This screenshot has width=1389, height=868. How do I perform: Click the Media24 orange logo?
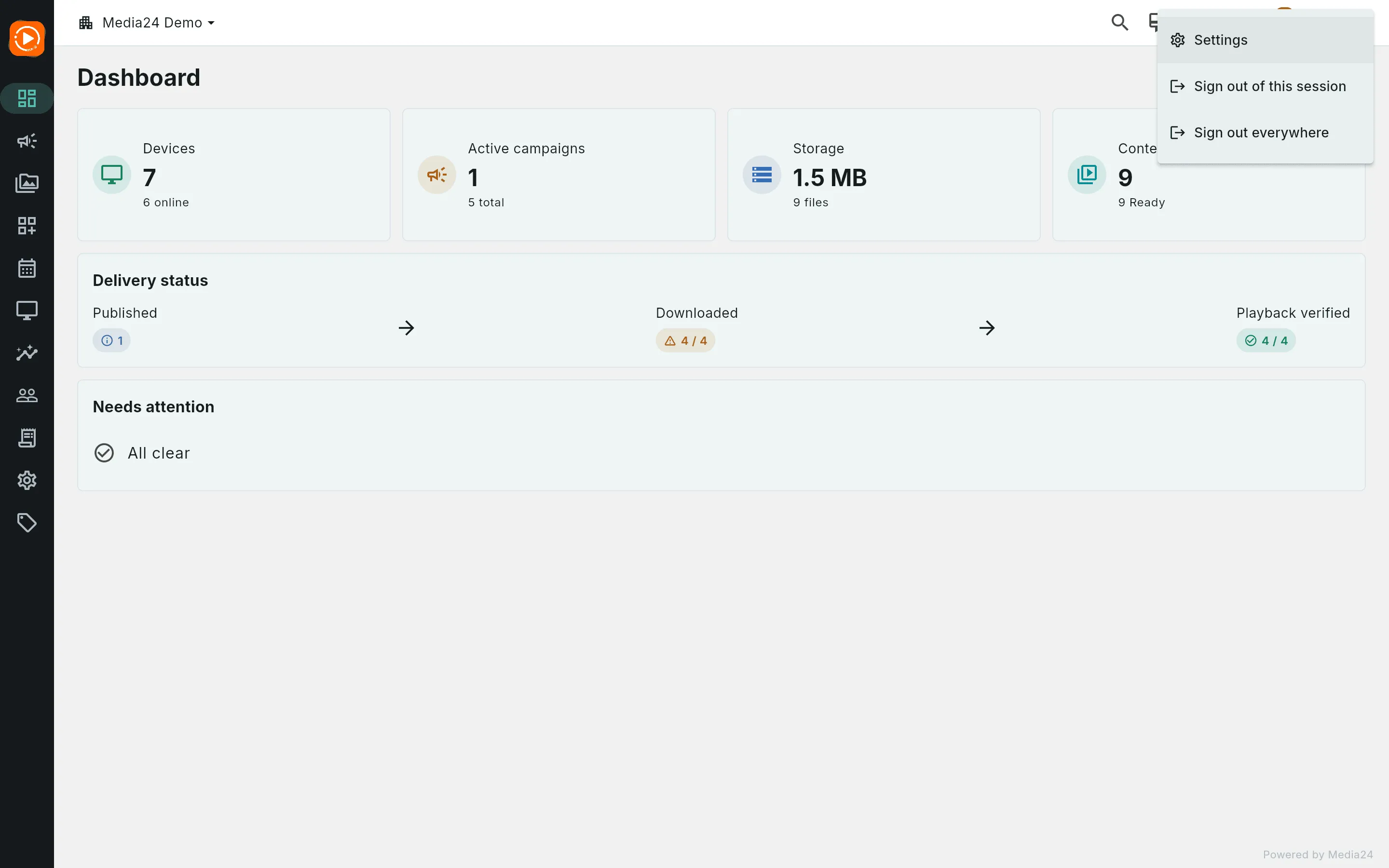tap(27, 39)
